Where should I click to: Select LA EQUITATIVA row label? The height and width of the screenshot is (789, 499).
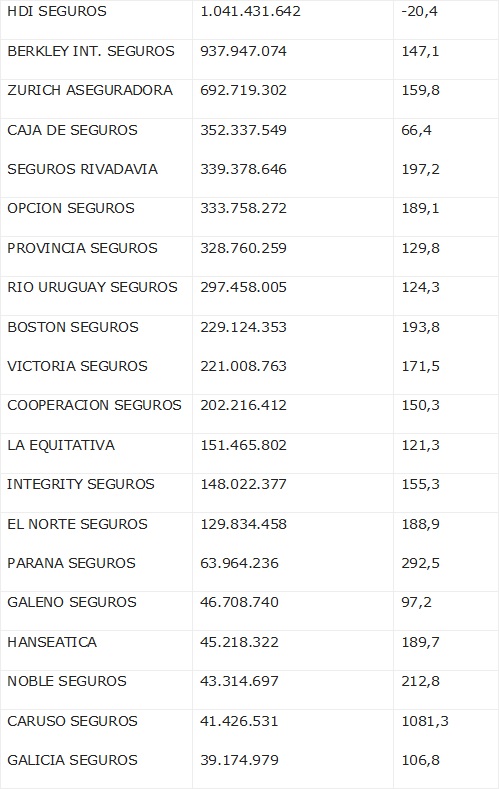[x=61, y=445]
